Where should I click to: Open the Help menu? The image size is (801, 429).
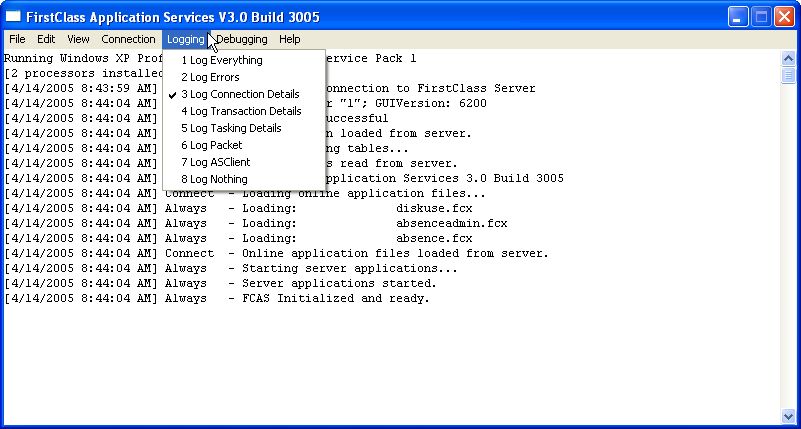coord(290,39)
